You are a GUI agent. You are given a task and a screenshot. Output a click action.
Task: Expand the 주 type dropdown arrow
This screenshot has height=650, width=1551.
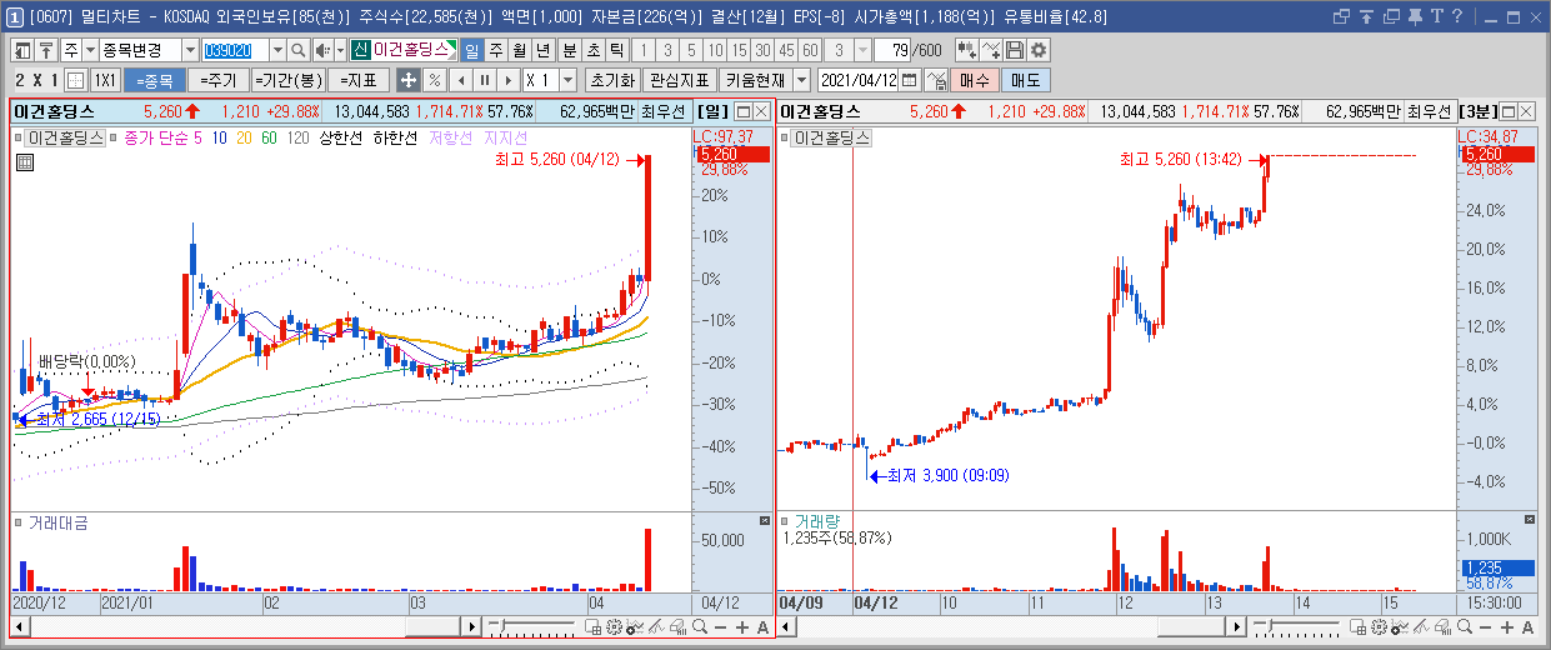tap(90, 50)
